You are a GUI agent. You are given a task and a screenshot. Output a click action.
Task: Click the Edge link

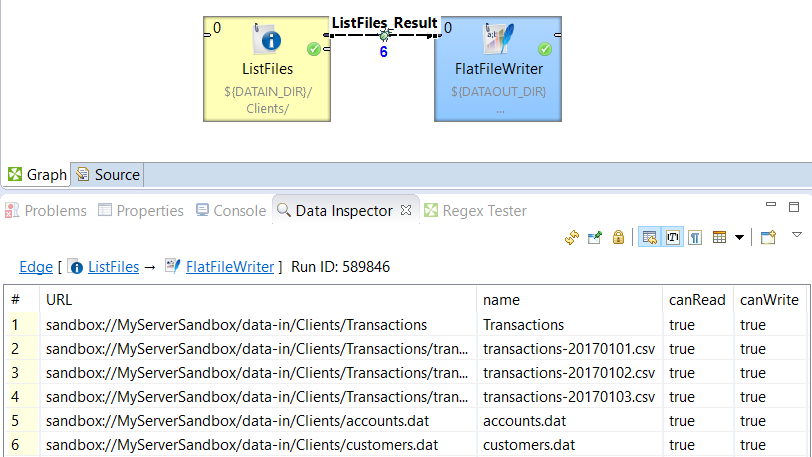point(36,267)
